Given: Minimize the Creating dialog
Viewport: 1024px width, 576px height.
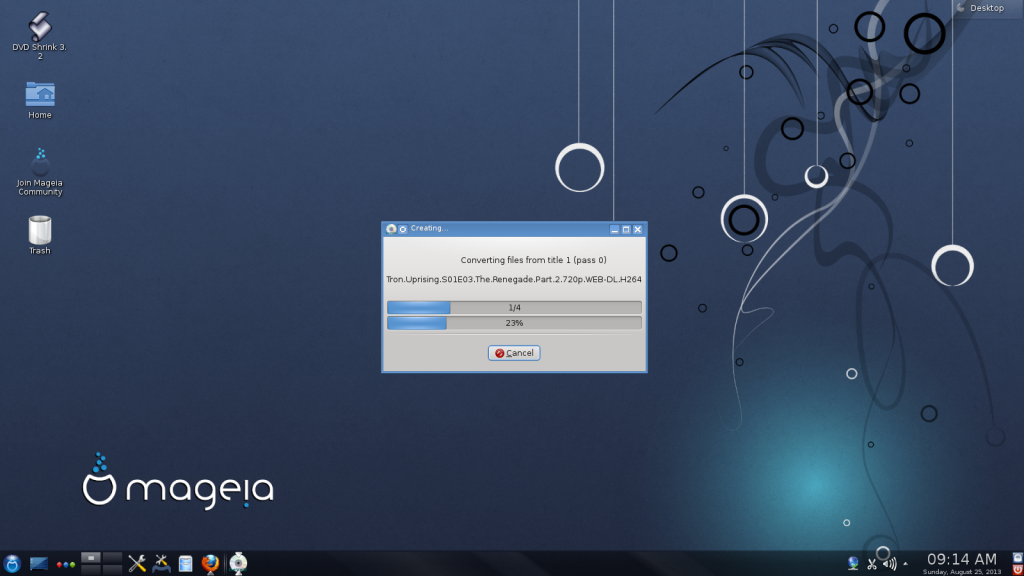Looking at the screenshot, I should point(615,229).
